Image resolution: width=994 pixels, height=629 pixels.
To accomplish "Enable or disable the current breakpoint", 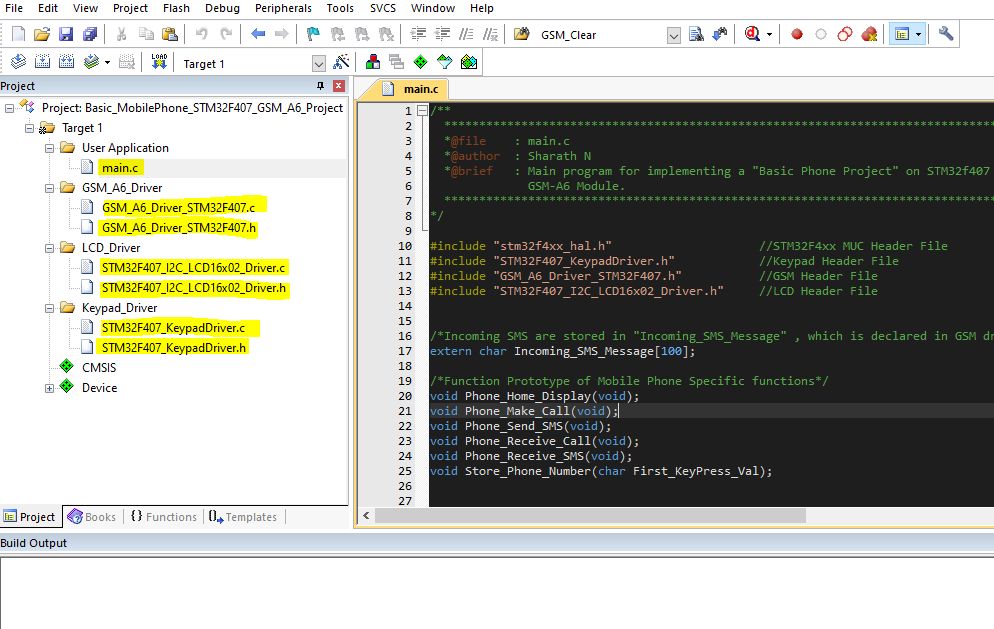I will tap(821, 33).
